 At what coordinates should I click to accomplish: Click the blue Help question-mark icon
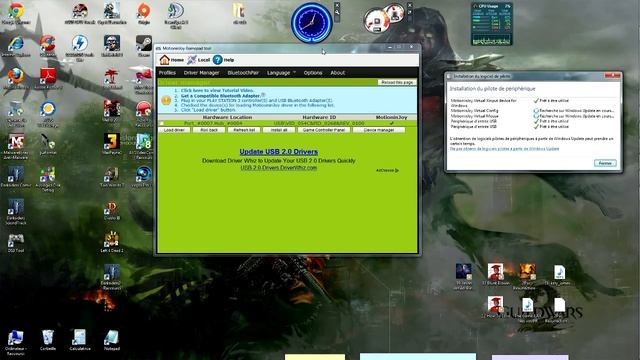point(218,60)
